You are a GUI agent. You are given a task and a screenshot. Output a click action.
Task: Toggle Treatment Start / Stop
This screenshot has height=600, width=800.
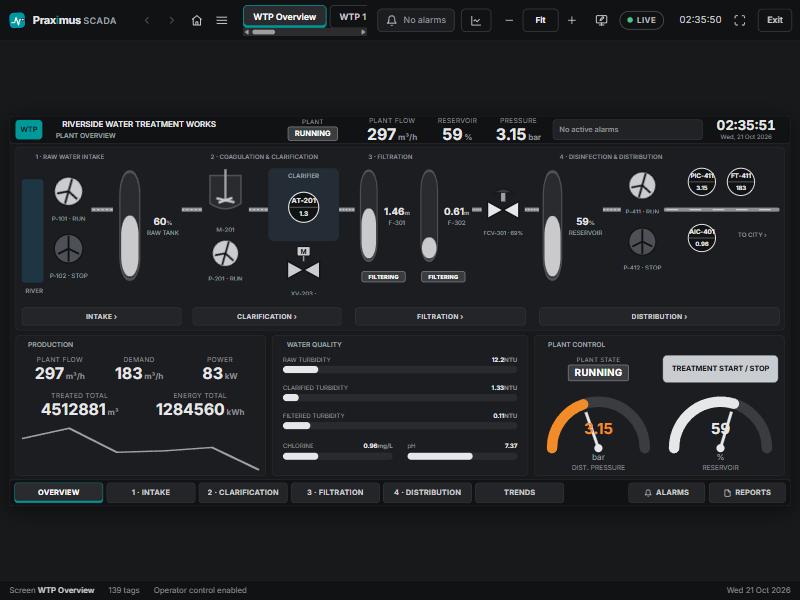[720, 369]
